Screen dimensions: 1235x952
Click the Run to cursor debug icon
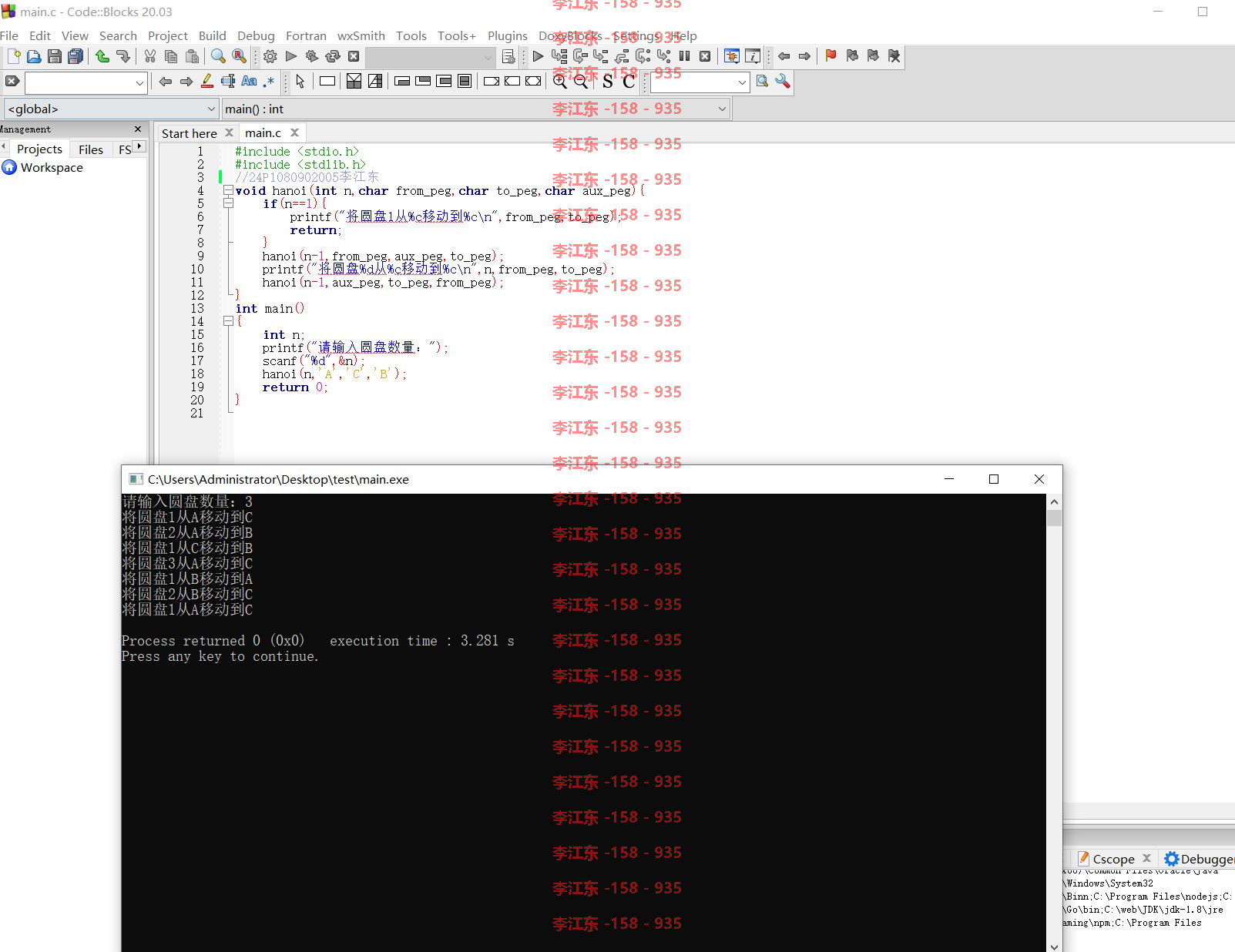pos(559,56)
